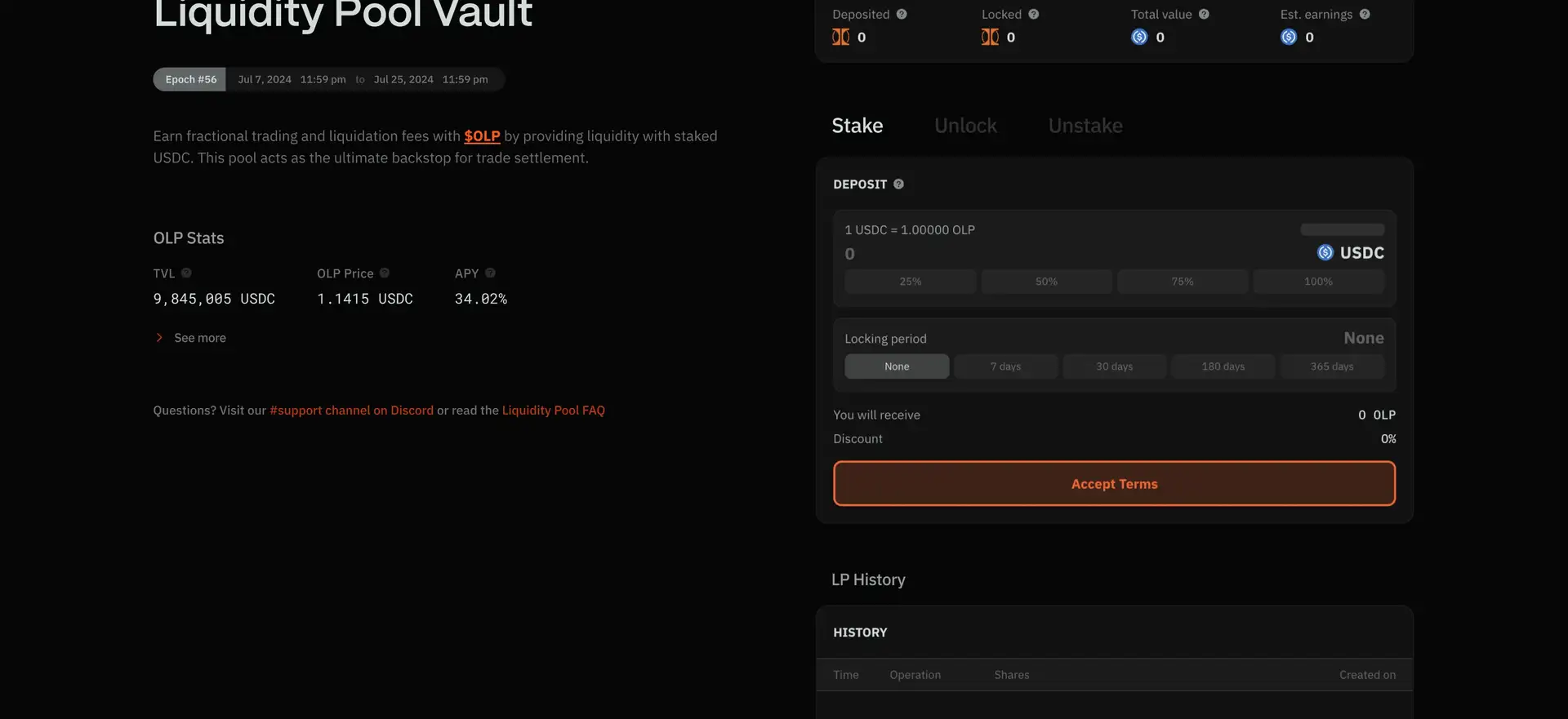Click the USDC token selector
This screenshot has width=1568, height=719.
1351,253
